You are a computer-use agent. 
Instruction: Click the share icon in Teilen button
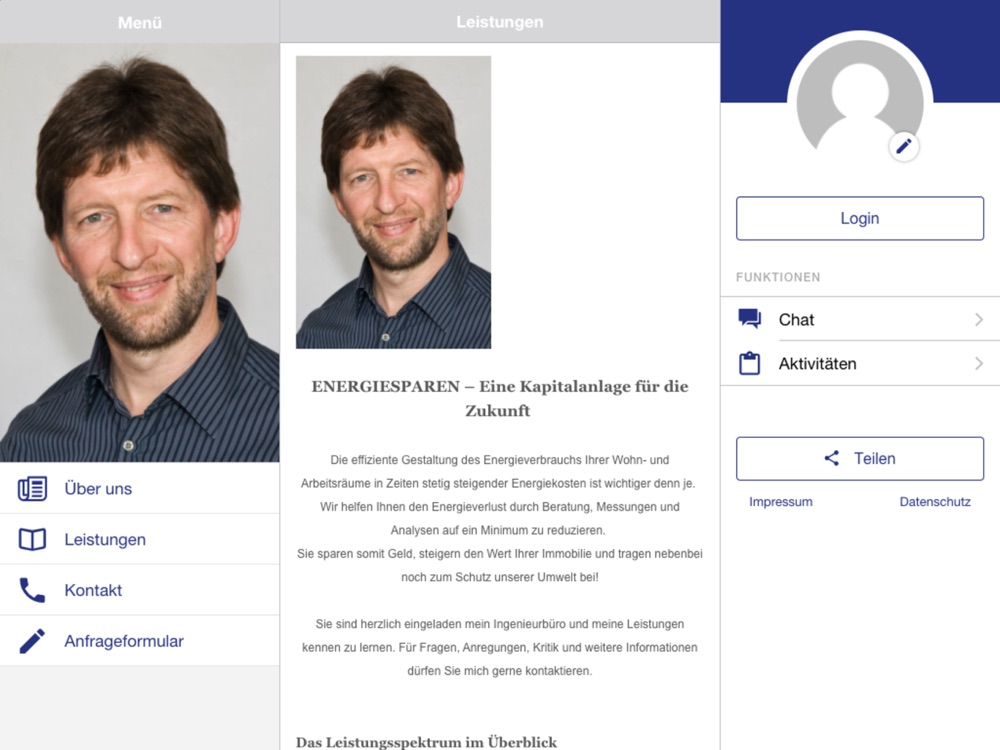pos(832,458)
